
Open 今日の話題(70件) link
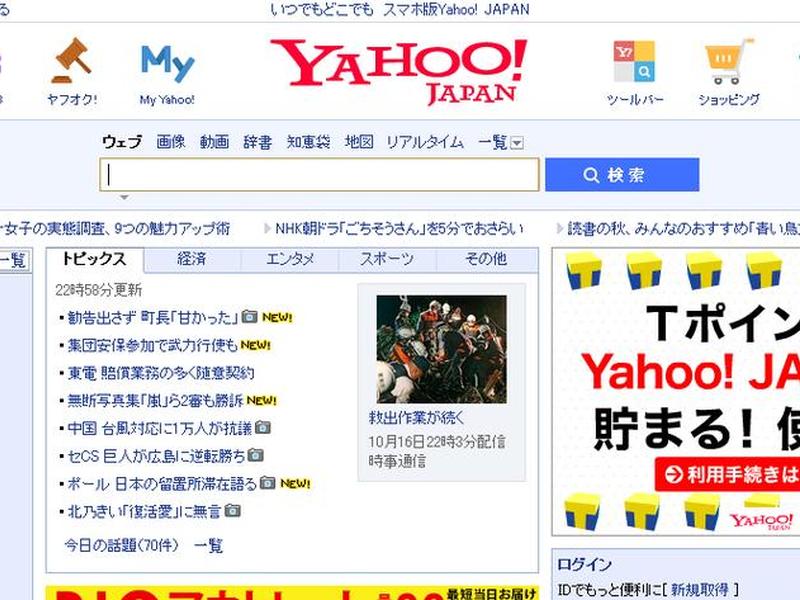pyautogui.click(x=121, y=545)
